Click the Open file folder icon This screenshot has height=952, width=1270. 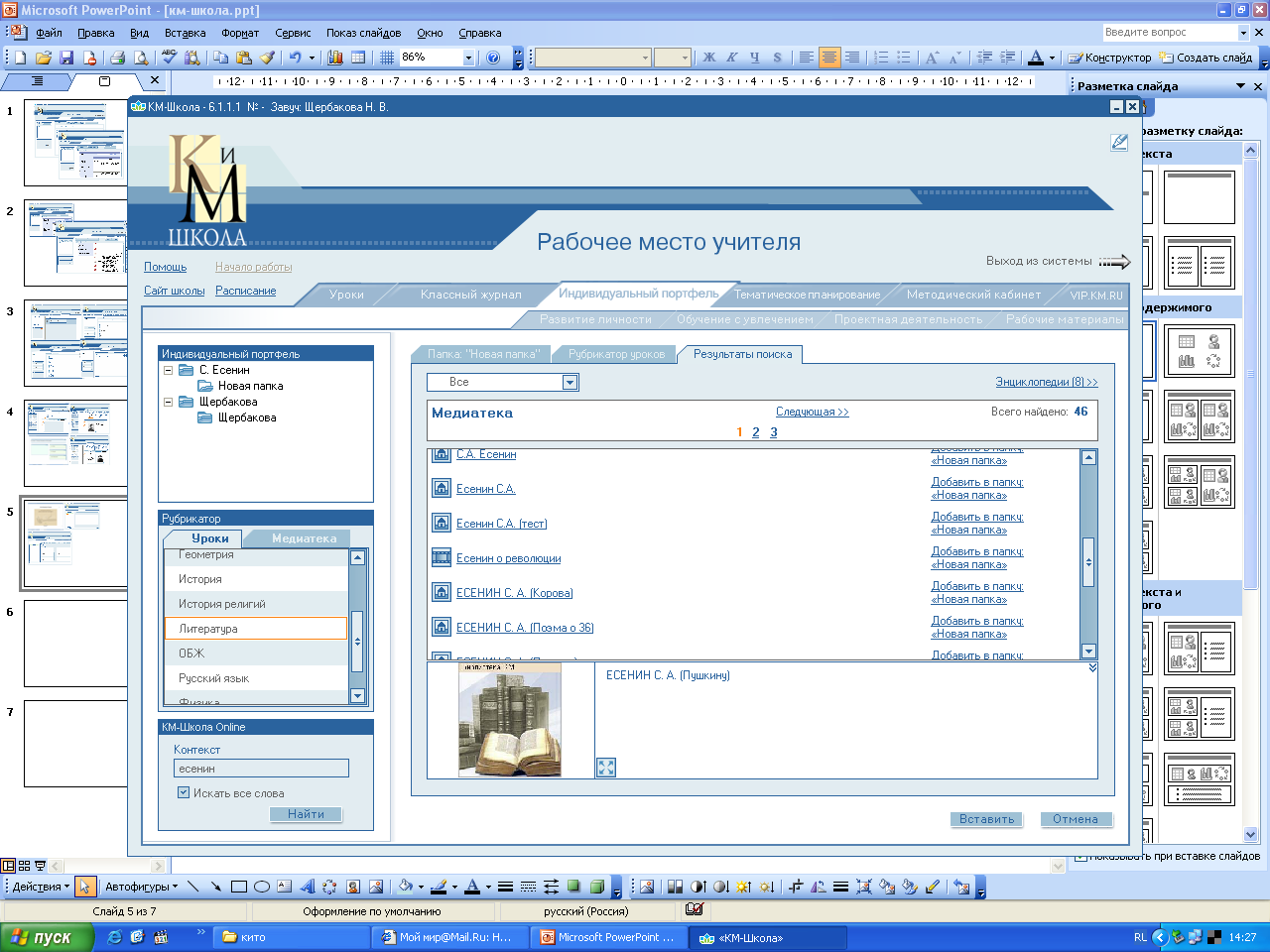pos(44,58)
